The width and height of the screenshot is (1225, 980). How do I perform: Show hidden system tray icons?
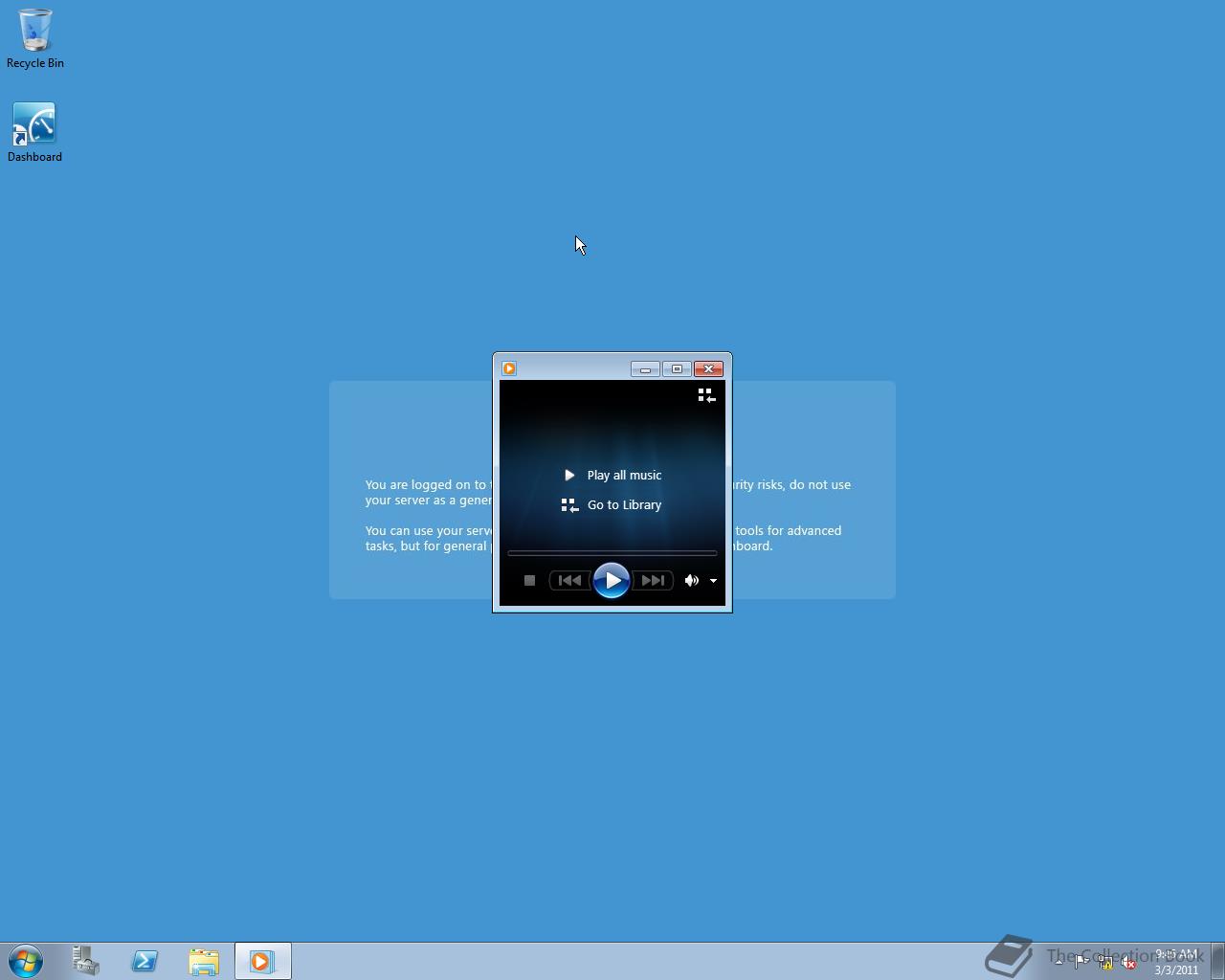[1058, 962]
